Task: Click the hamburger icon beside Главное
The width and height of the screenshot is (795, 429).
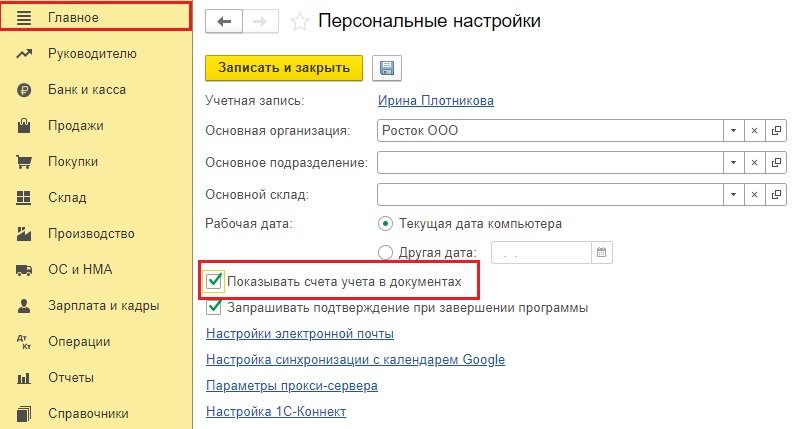Action: (24, 18)
